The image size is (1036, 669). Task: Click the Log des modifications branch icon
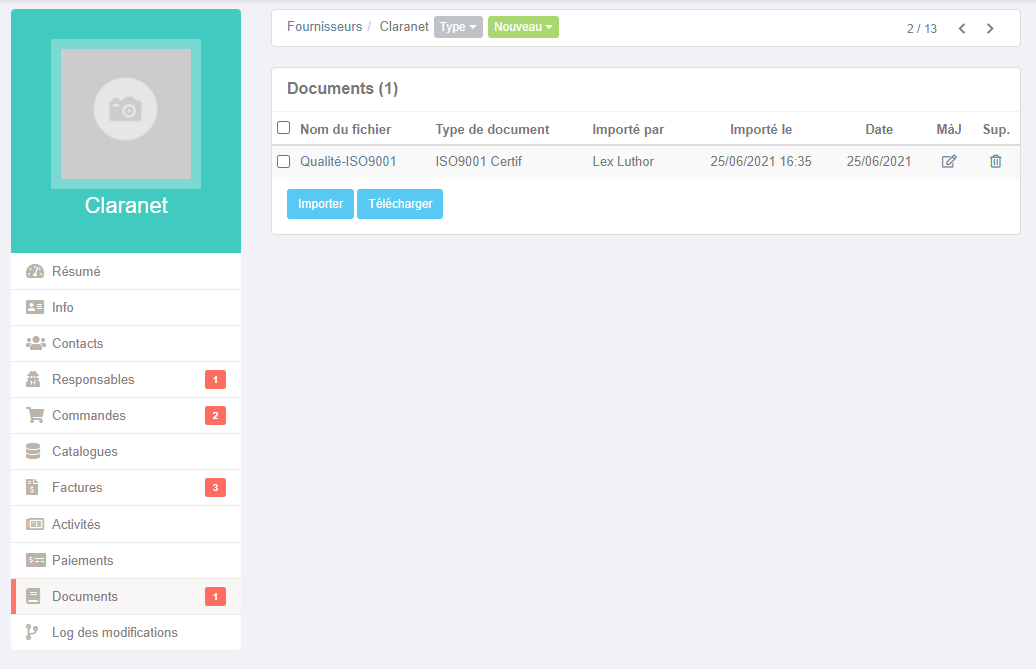pyautogui.click(x=31, y=632)
